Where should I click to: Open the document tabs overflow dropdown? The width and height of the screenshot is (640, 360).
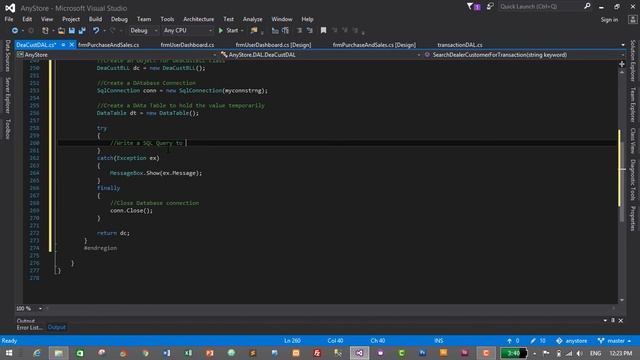[x=623, y=45]
